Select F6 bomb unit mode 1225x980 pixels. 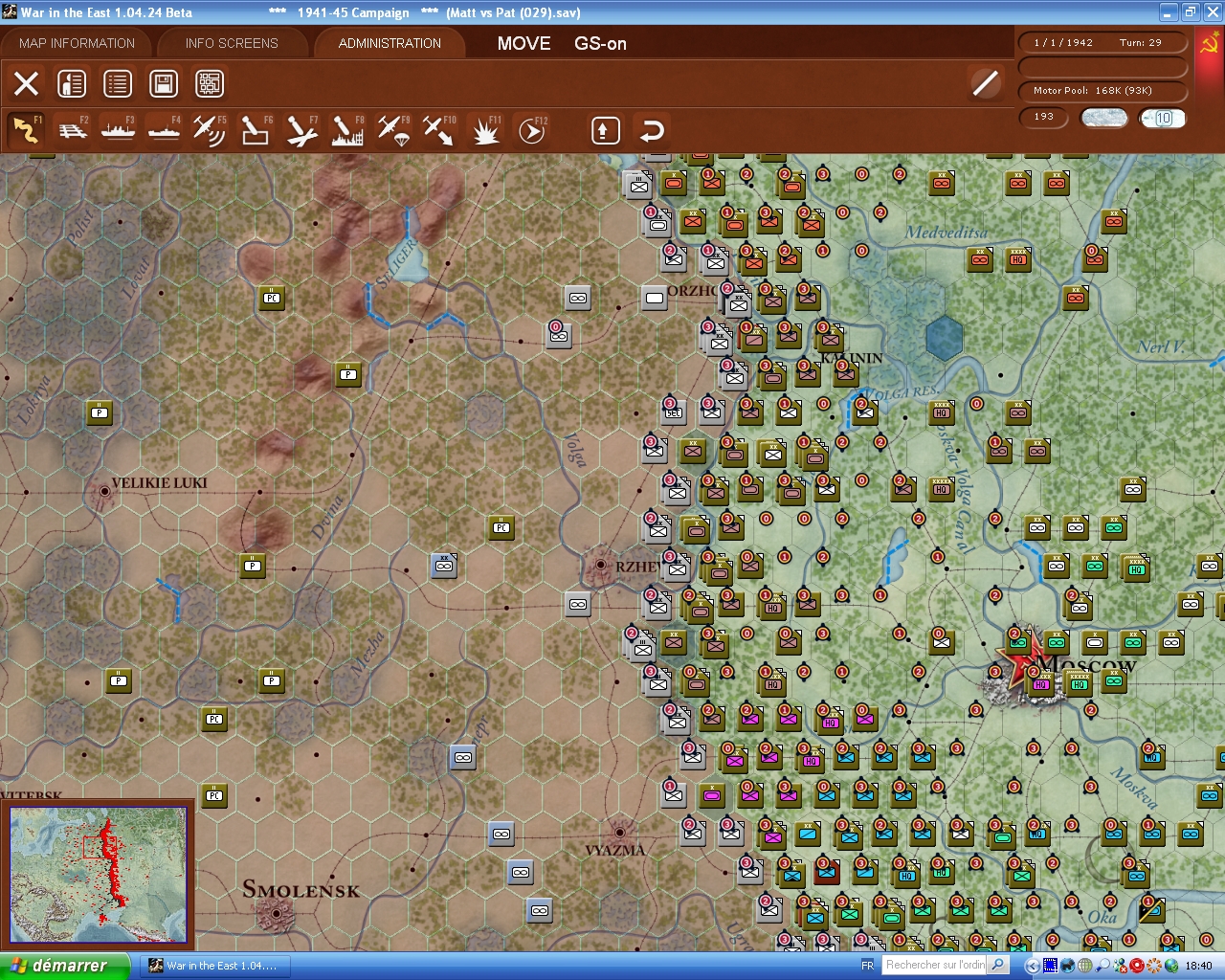(x=256, y=130)
